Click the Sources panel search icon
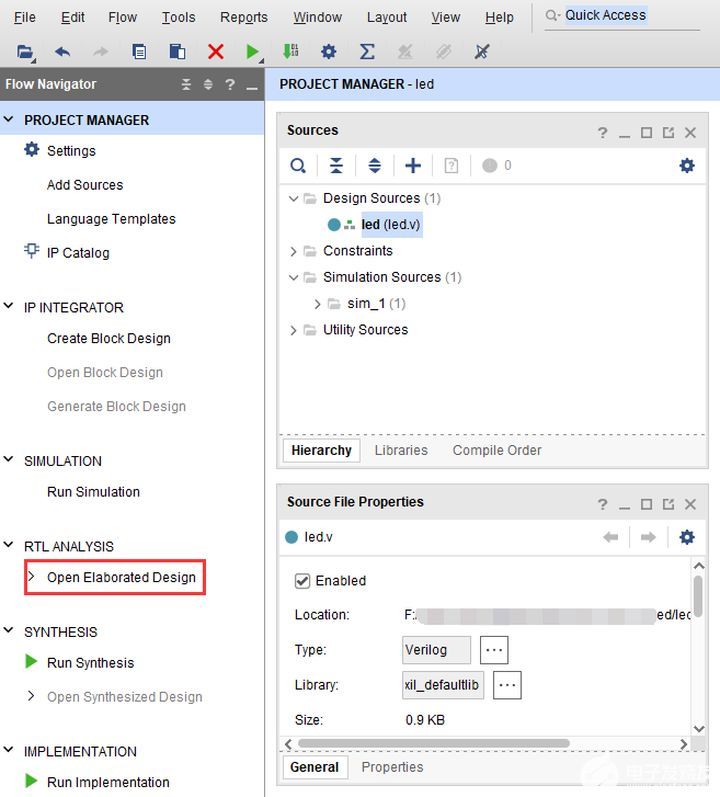 (298, 166)
